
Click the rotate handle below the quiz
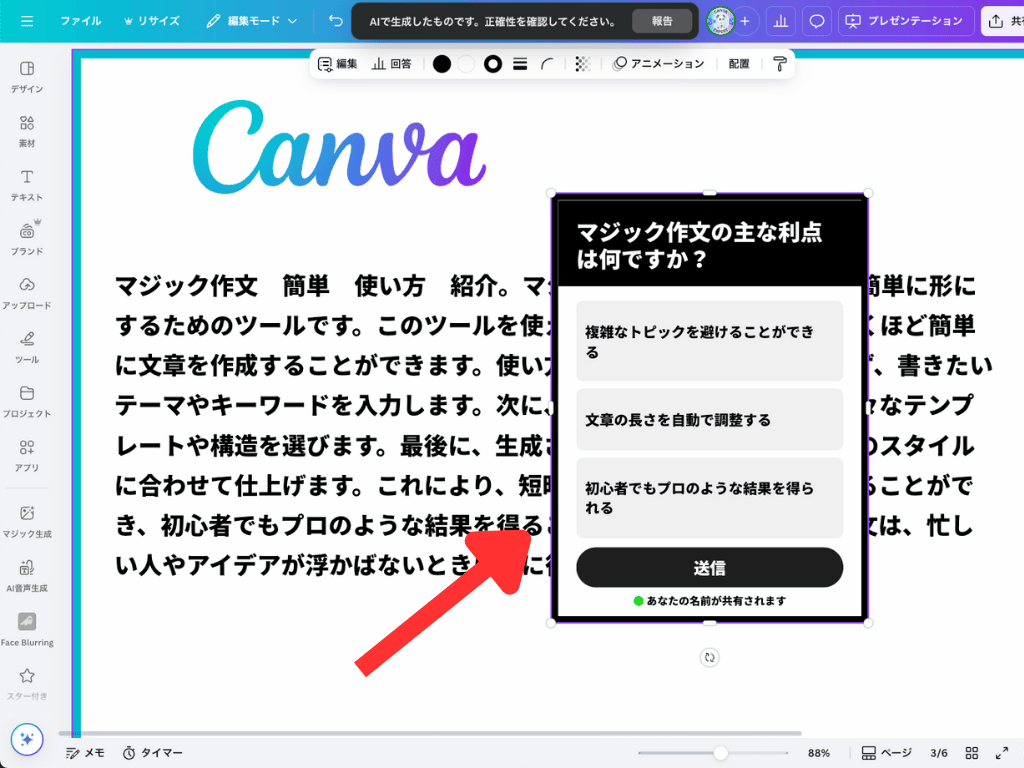[x=709, y=658]
